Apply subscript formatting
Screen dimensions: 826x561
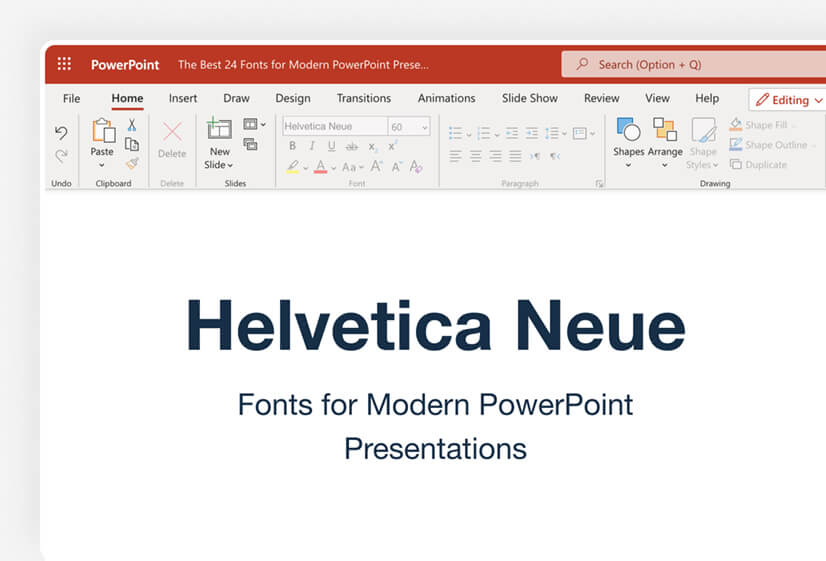[372, 146]
